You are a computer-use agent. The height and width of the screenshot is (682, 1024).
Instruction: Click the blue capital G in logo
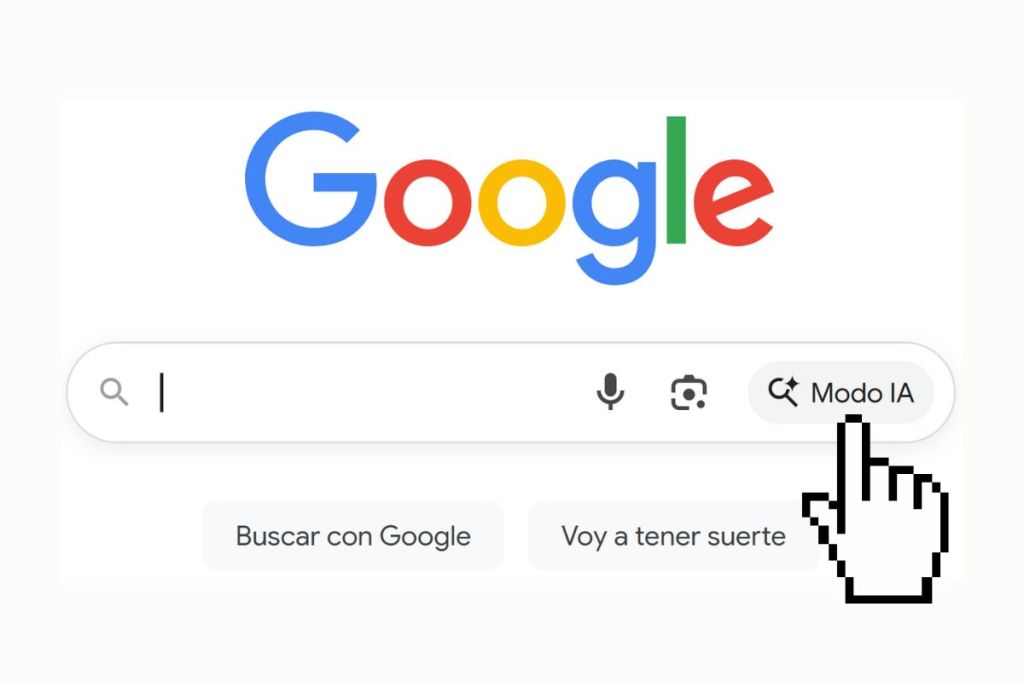(x=310, y=179)
